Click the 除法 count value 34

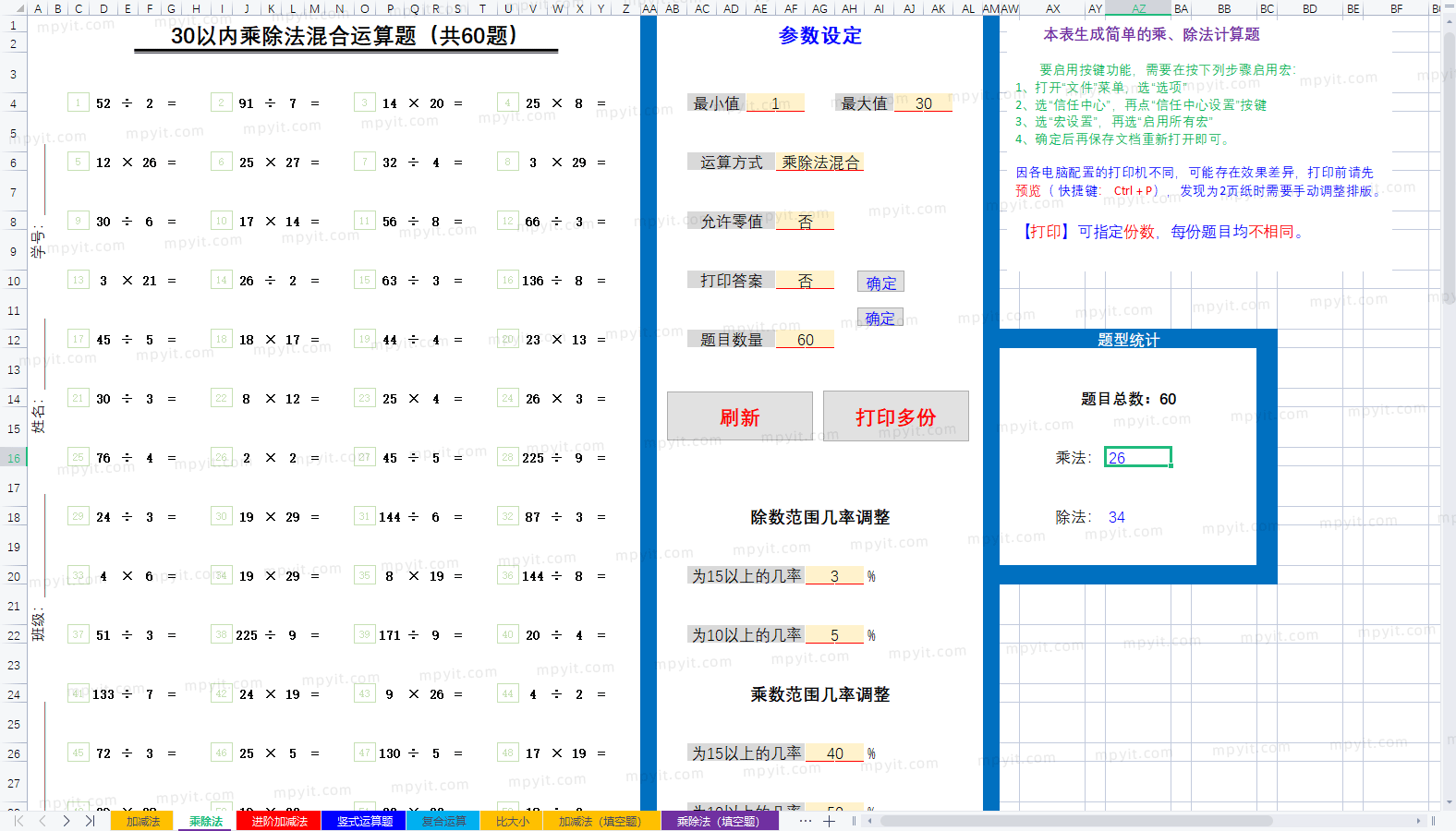point(1117,517)
